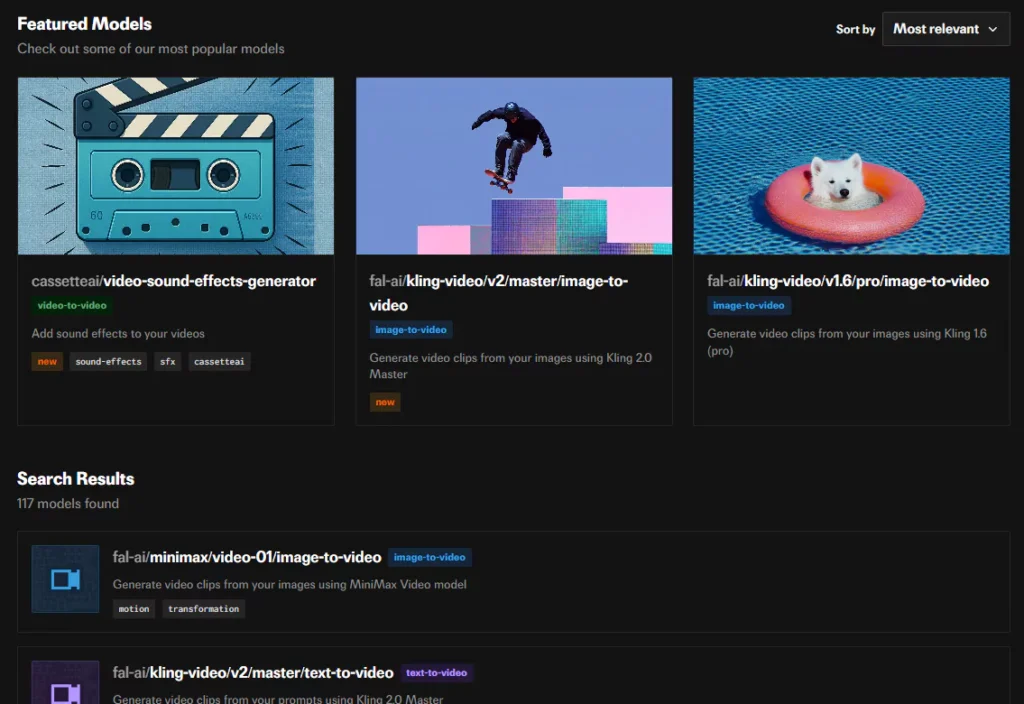Click the skateboarder featured model image
Image resolution: width=1024 pixels, height=704 pixels.
click(514, 166)
